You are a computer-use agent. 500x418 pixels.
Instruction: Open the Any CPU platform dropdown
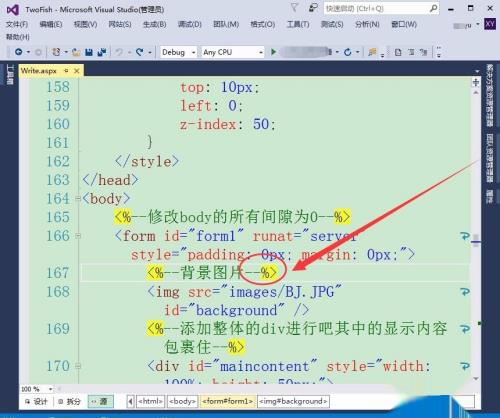(233, 52)
